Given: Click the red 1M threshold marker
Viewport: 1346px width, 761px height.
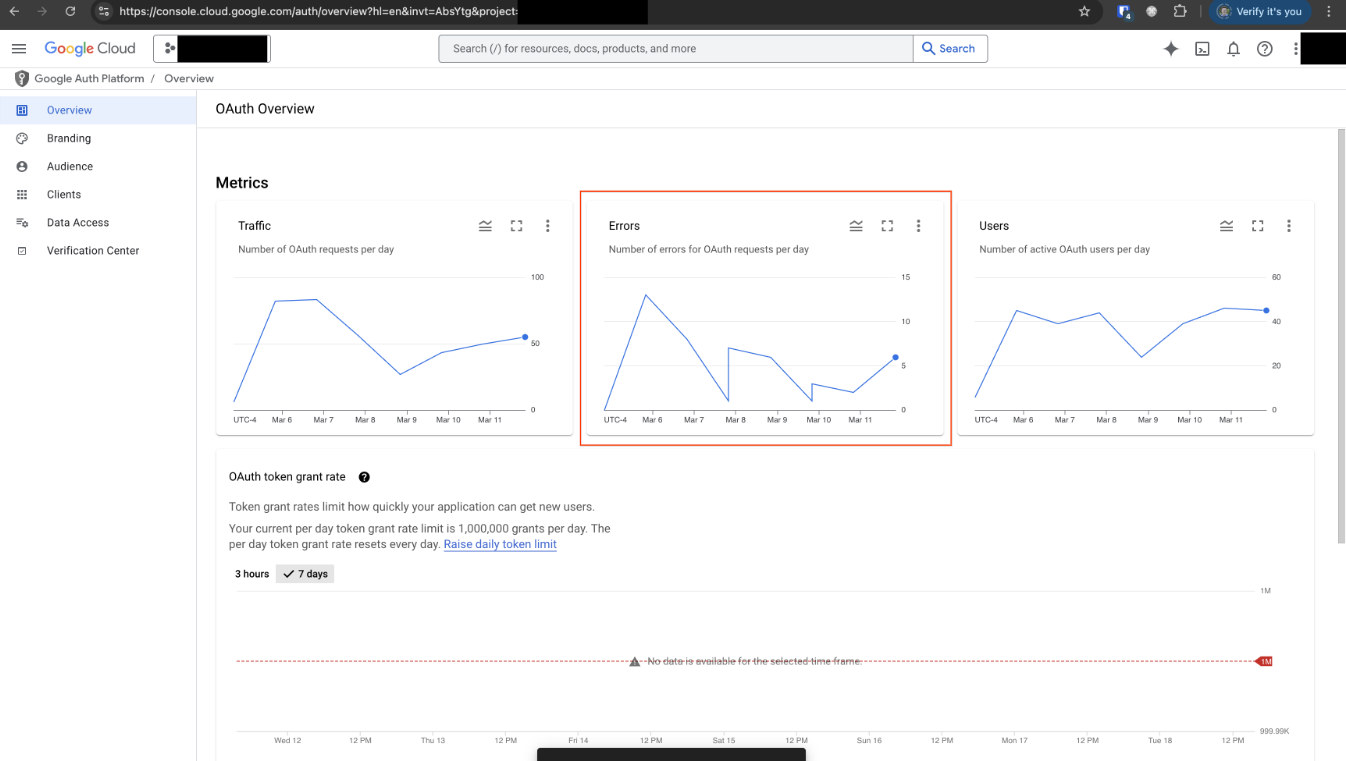Looking at the screenshot, I should tap(1265, 662).
